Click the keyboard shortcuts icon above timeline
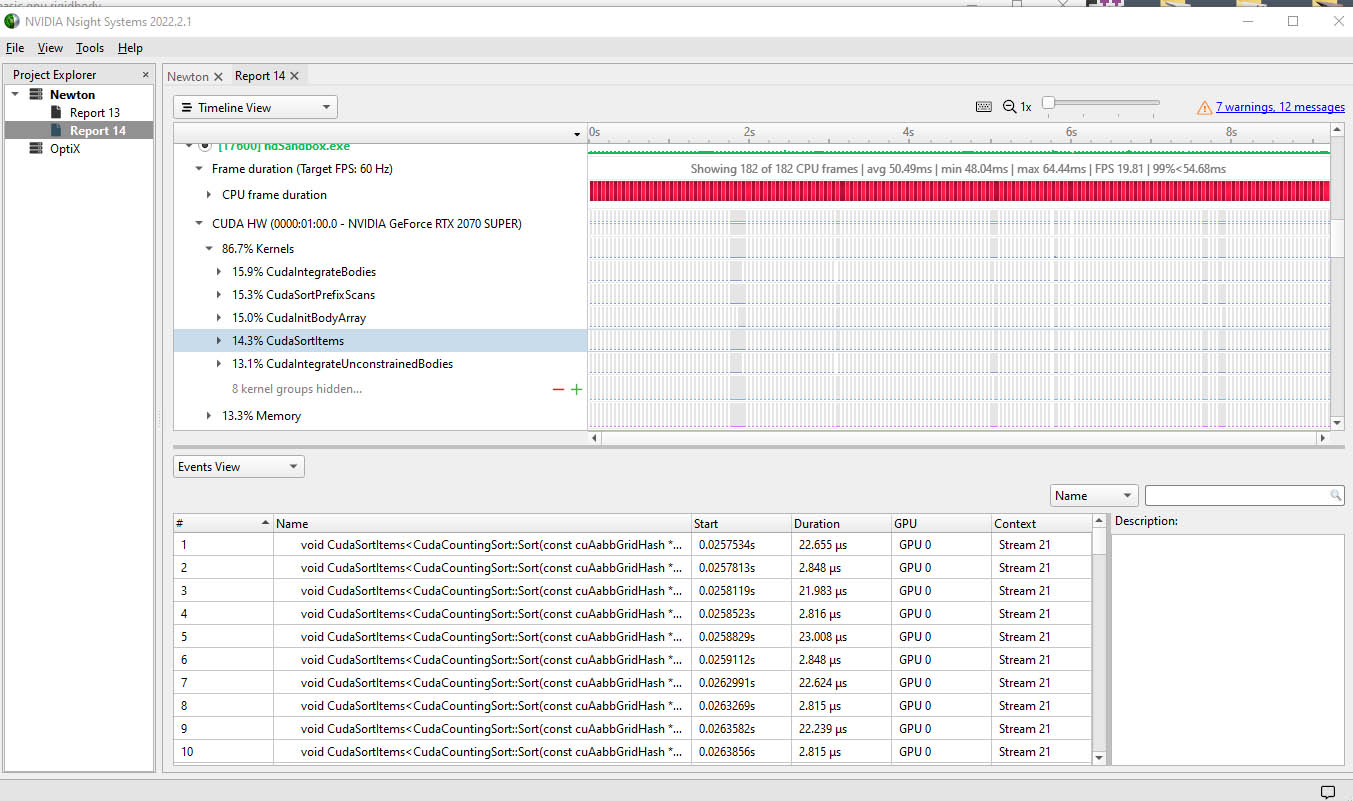 [983, 107]
